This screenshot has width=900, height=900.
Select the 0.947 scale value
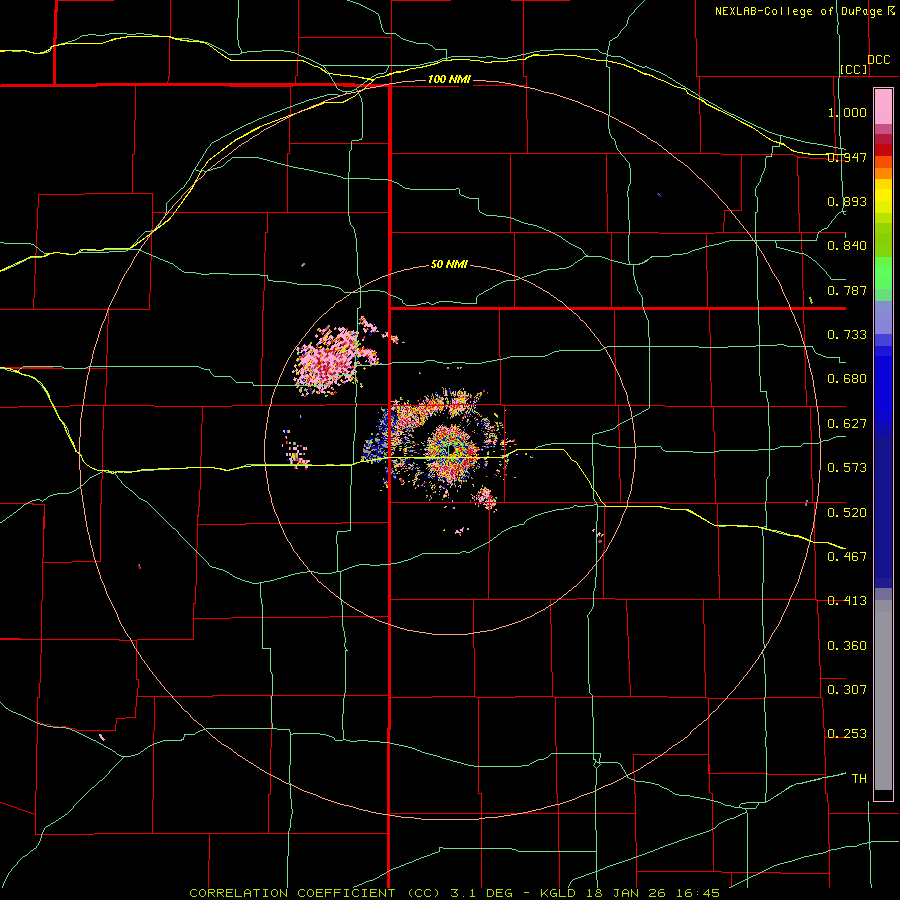tap(847, 157)
